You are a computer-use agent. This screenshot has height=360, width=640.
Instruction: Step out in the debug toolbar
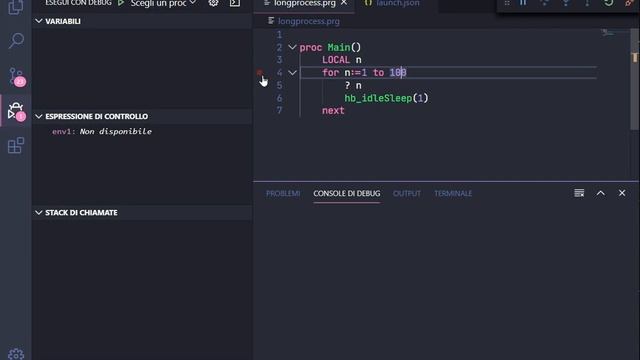(587, 3)
